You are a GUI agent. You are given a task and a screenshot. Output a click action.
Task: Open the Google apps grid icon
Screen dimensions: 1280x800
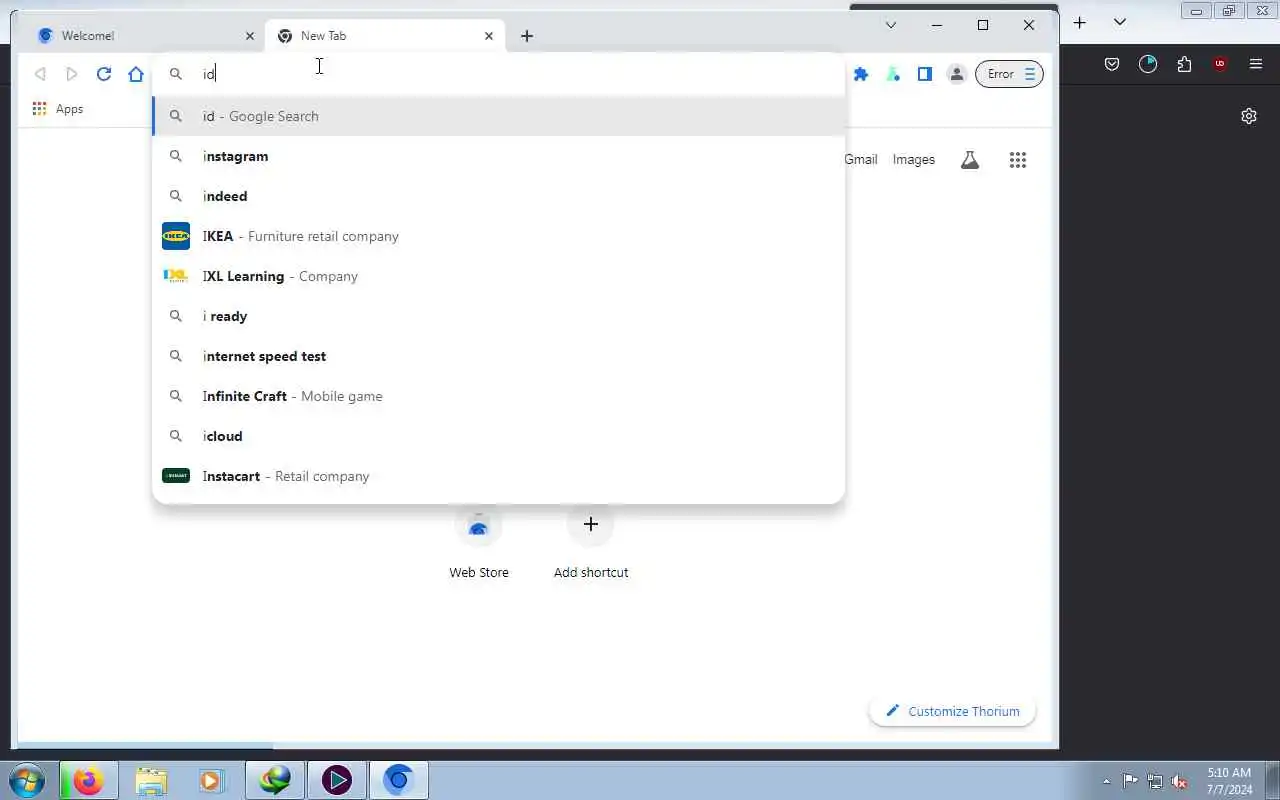[x=1018, y=160]
